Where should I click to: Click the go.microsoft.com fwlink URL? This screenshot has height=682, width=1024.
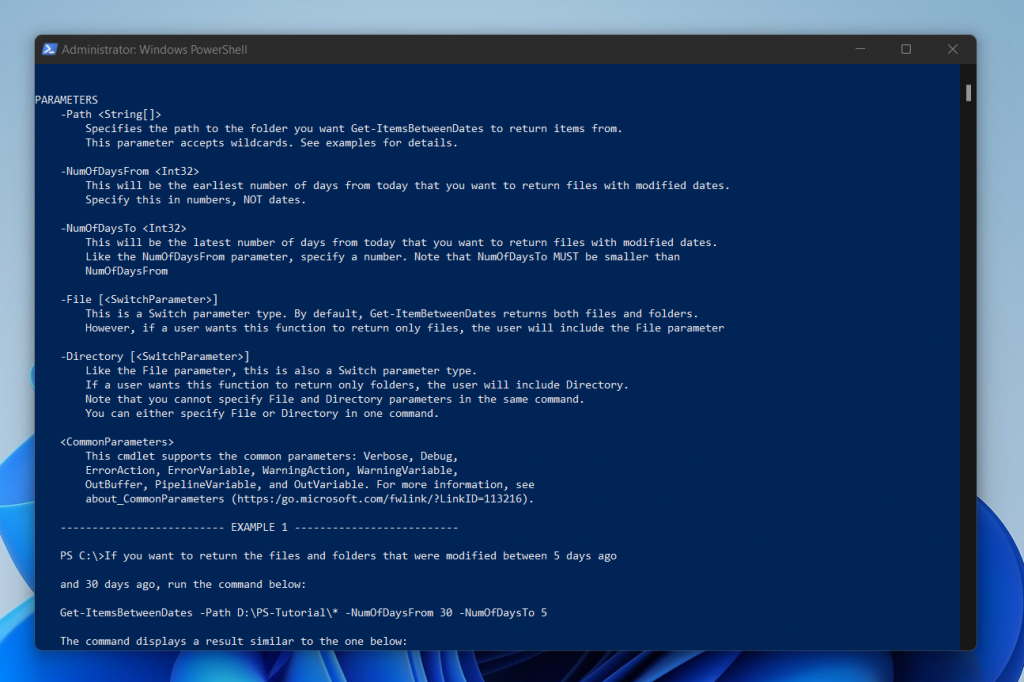382,499
